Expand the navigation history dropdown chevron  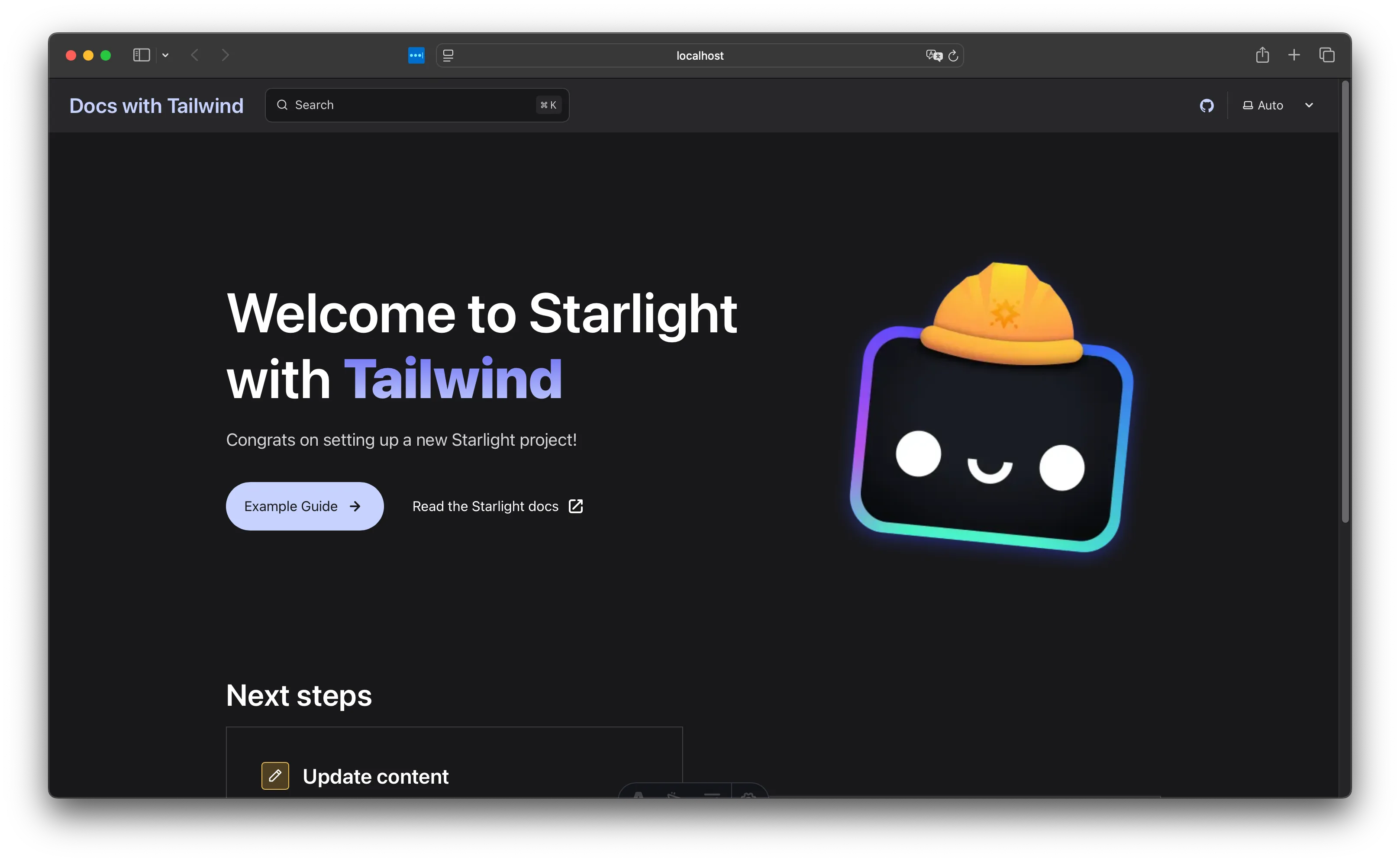(x=166, y=55)
